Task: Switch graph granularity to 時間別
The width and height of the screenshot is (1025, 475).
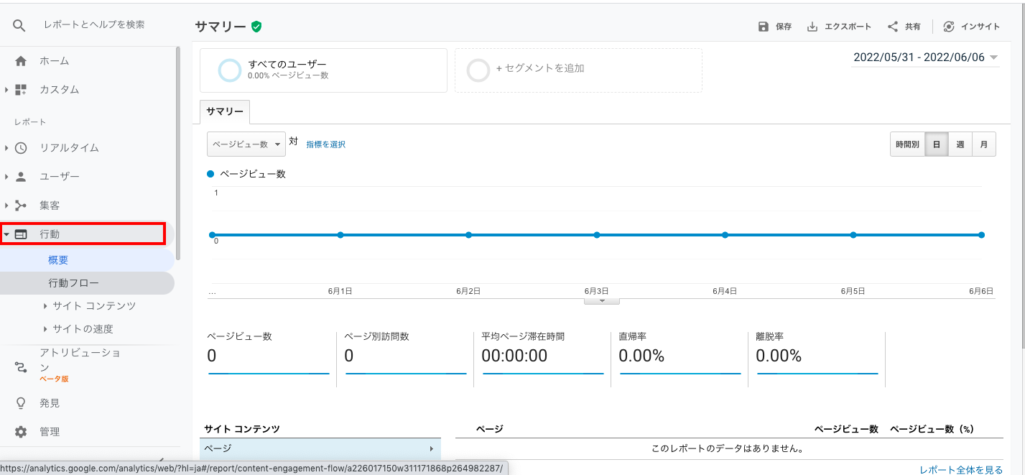Action: pos(907,145)
